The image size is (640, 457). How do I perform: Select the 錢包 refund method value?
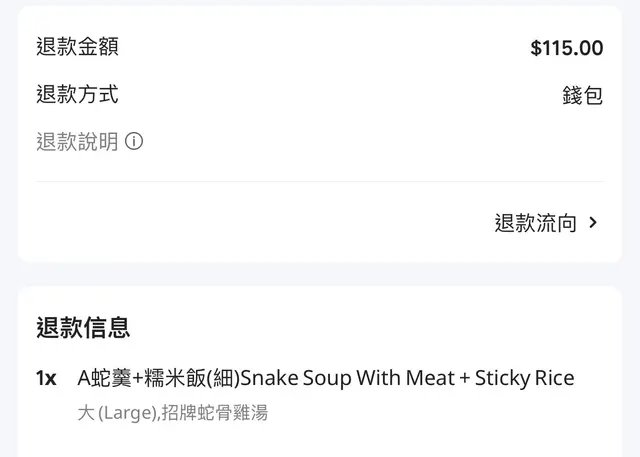[x=582, y=96]
